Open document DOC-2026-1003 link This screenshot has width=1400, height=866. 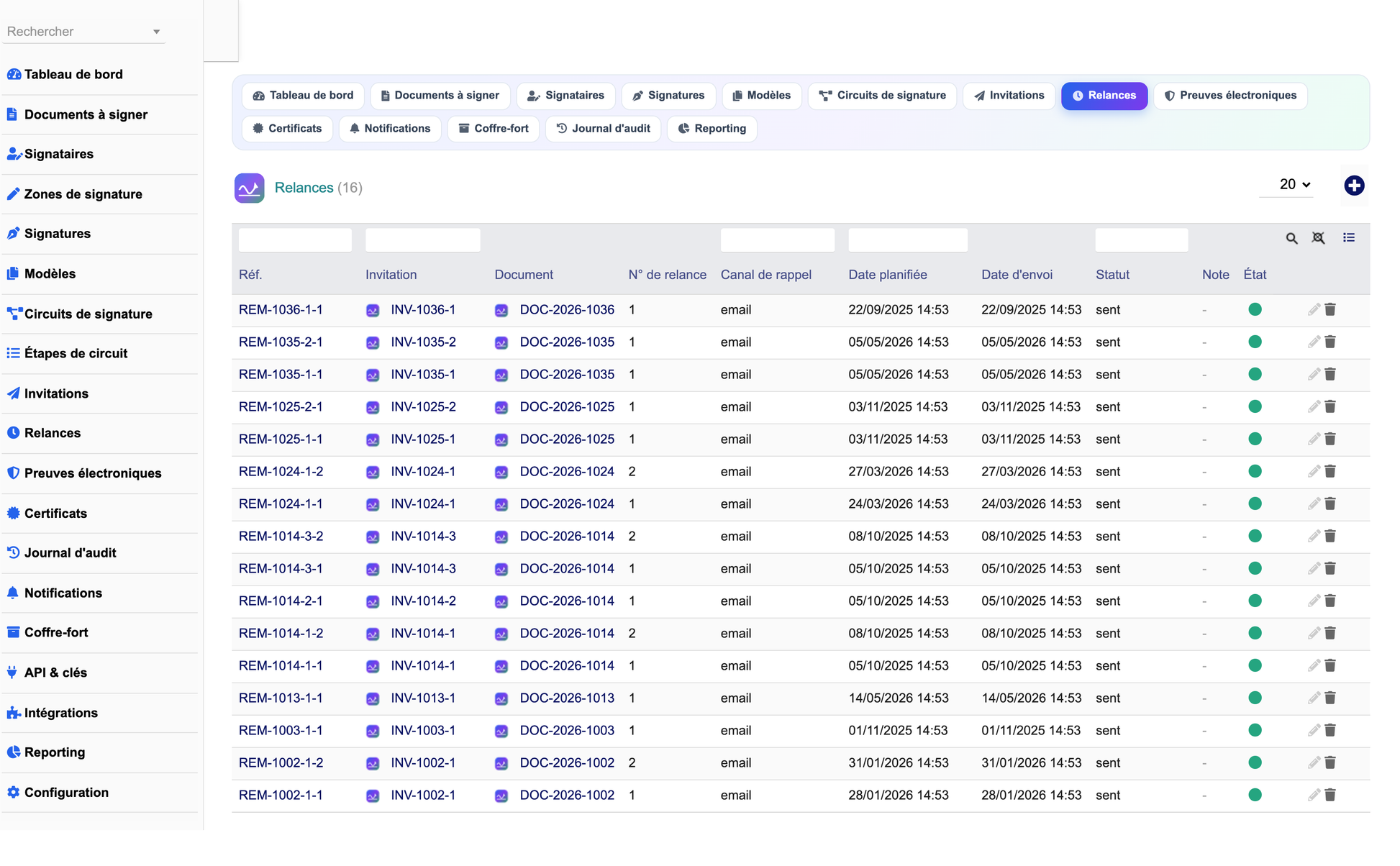[567, 731]
